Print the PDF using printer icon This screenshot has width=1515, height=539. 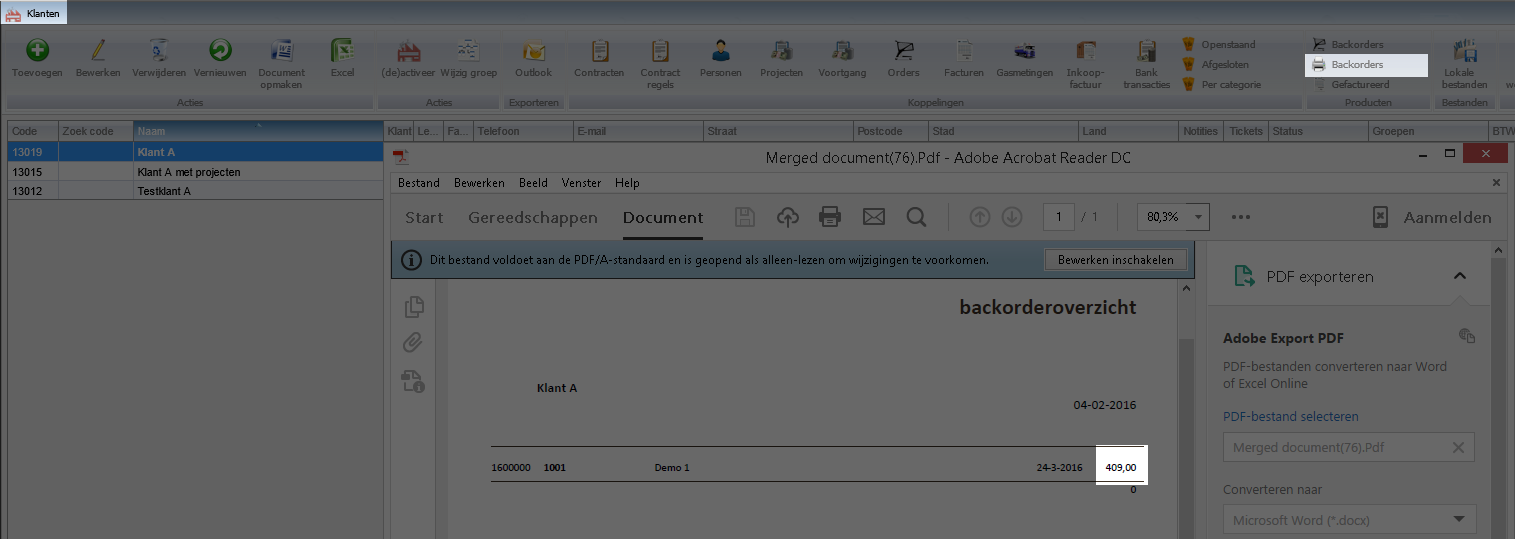[x=829, y=217]
